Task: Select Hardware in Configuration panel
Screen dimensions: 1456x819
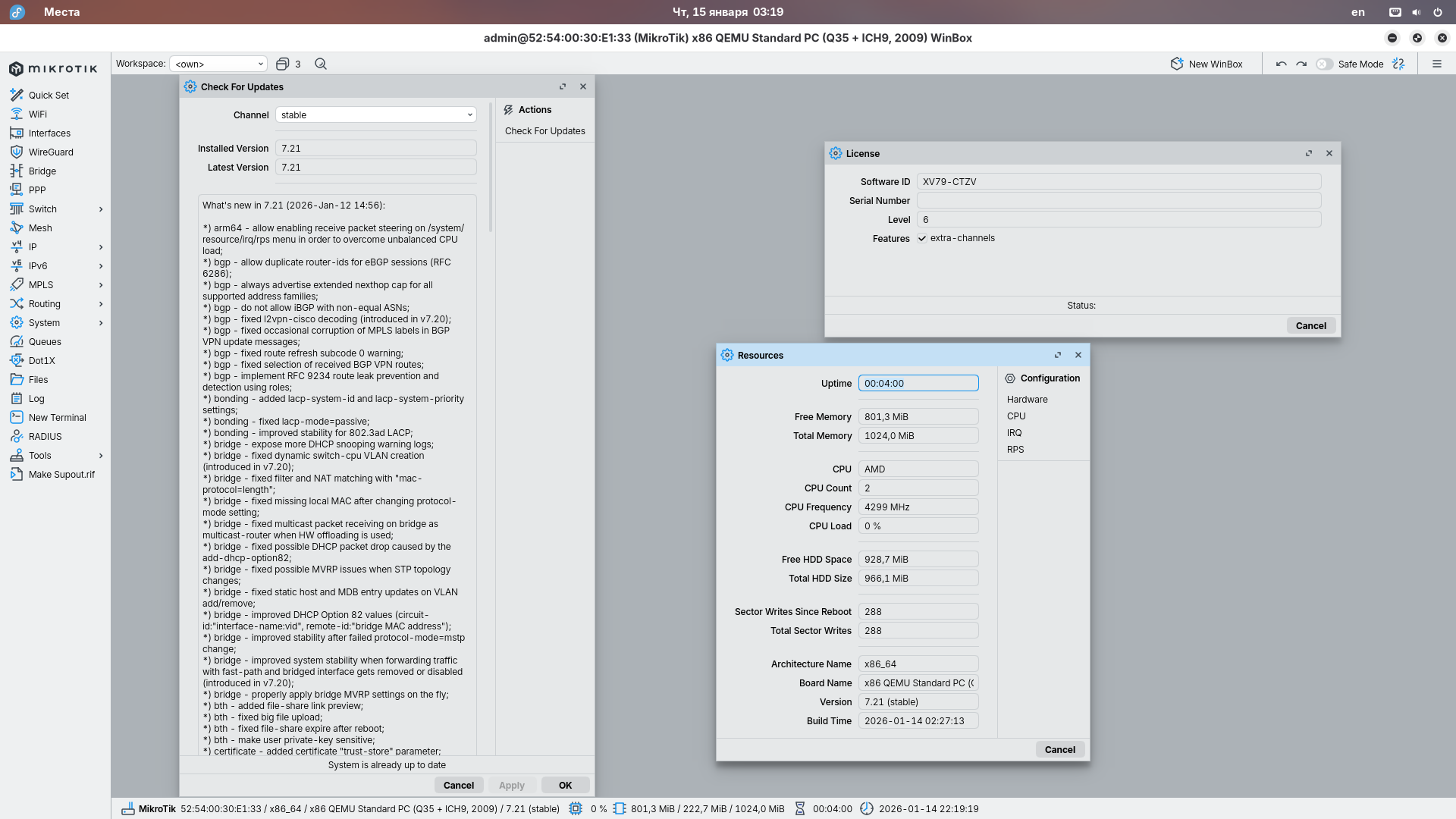Action: pos(1027,400)
